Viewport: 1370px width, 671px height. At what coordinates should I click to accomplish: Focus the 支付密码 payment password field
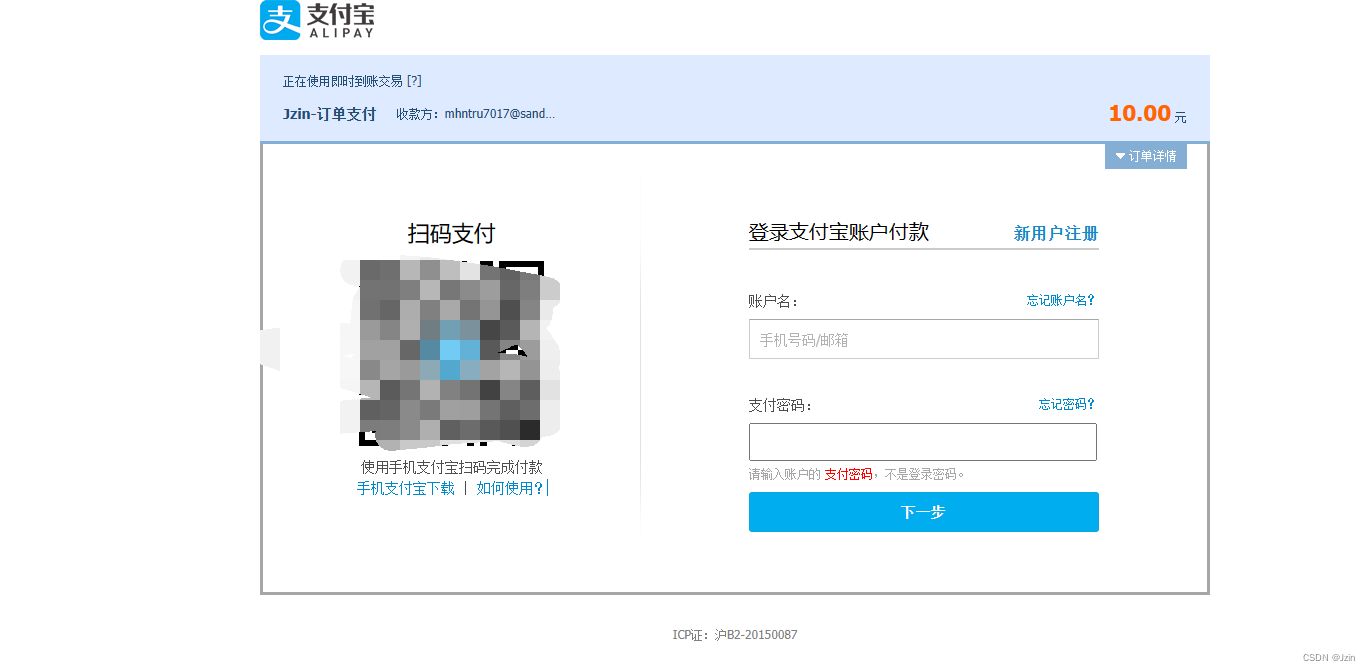(x=923, y=442)
